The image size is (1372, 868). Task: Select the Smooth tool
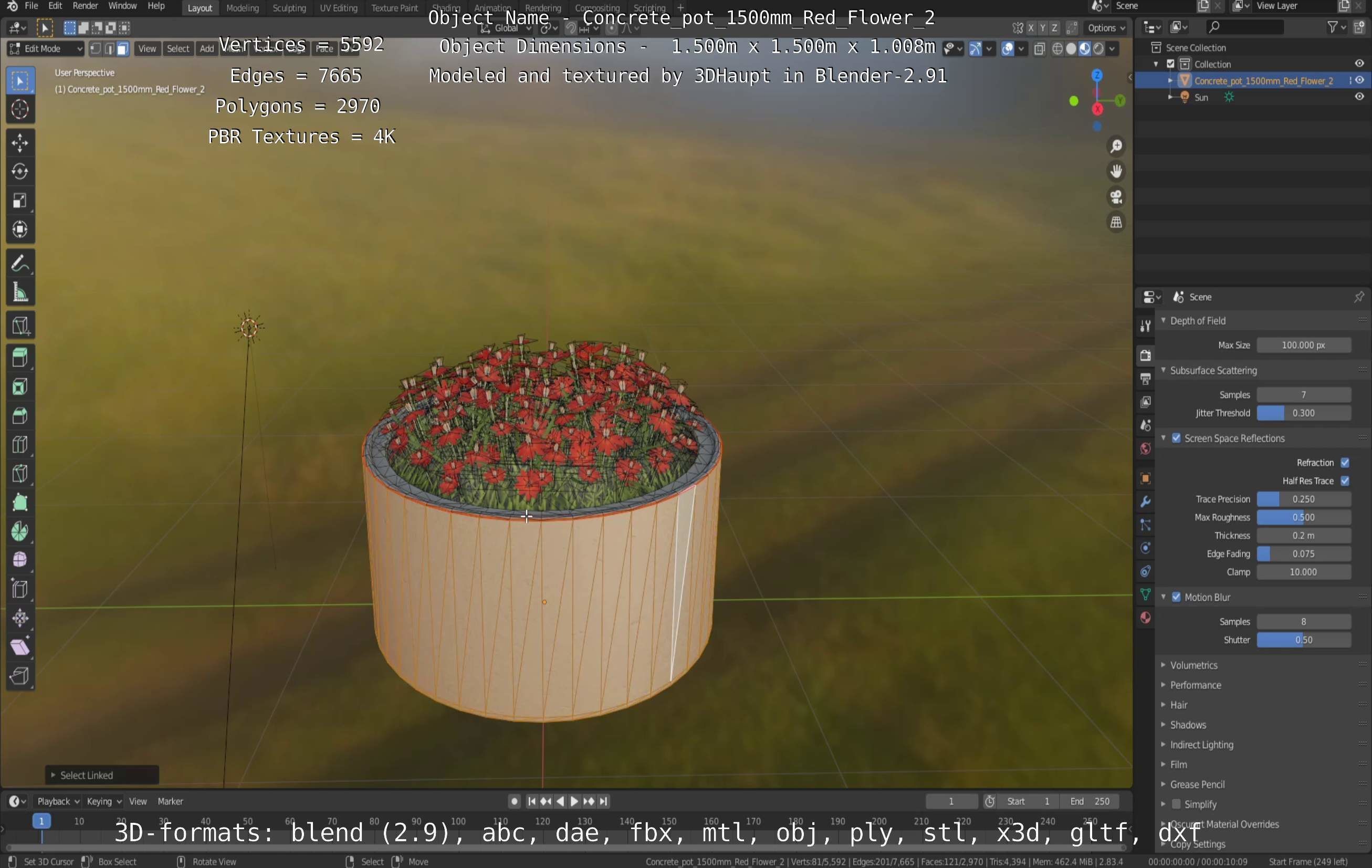coord(20,560)
